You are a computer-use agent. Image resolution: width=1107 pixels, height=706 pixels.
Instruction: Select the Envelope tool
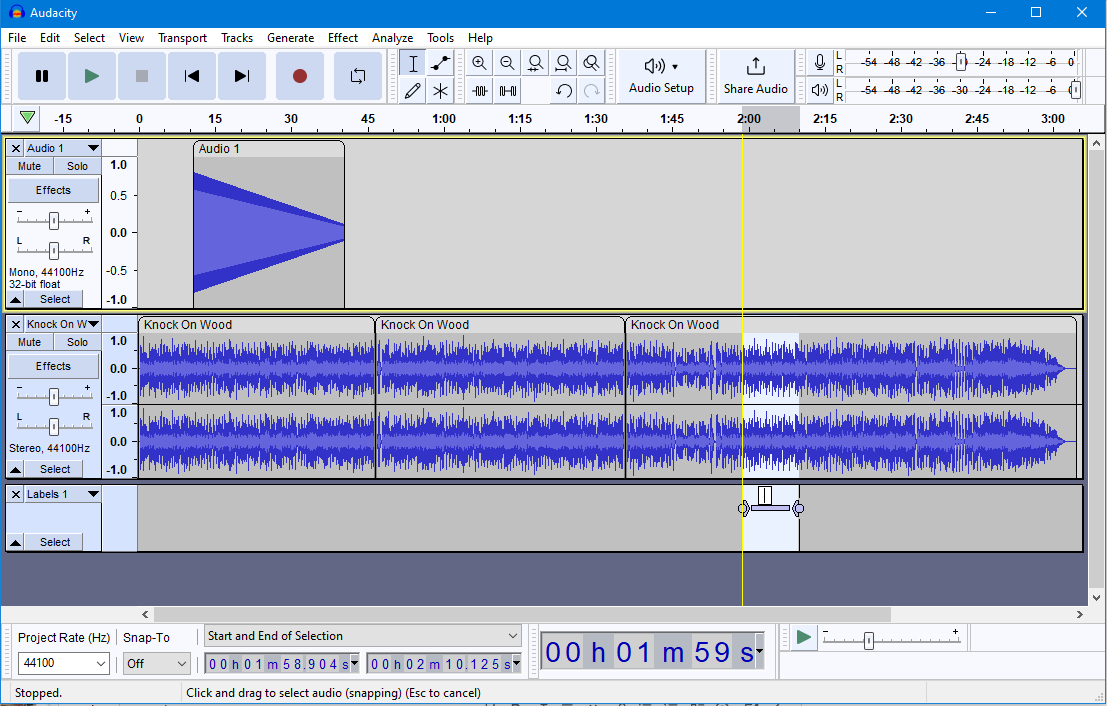(440, 62)
